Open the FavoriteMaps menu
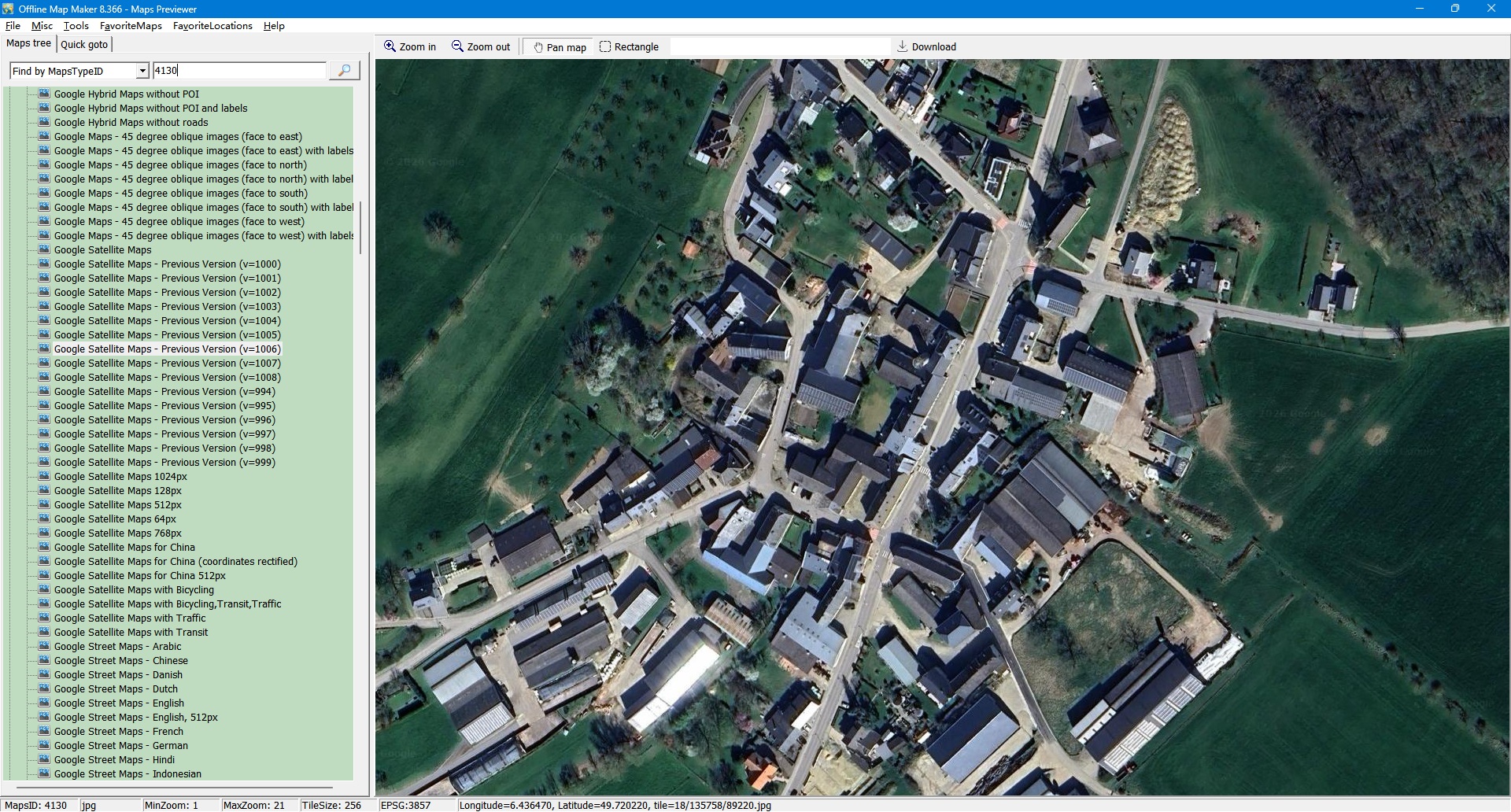This screenshot has height=812, width=1511. [x=131, y=26]
